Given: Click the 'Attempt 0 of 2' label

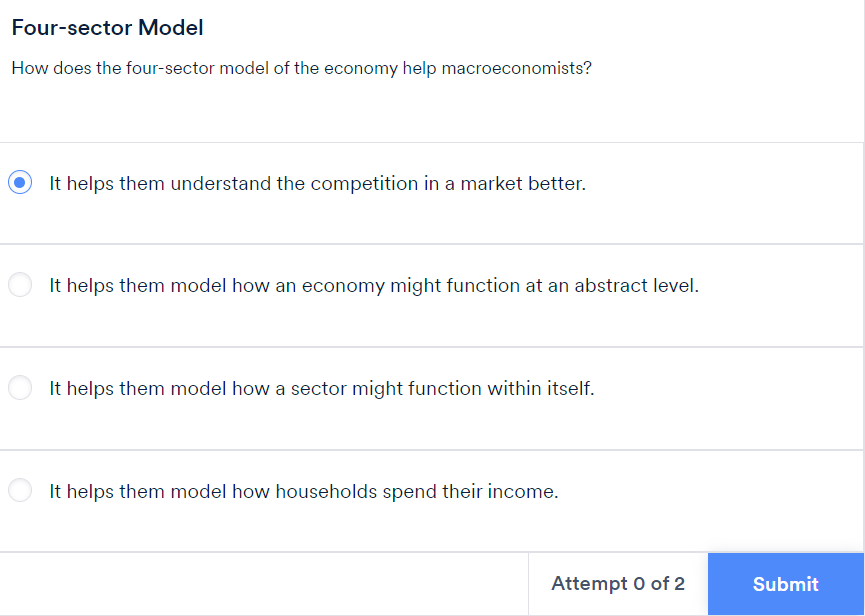Looking at the screenshot, I should click(617, 584).
